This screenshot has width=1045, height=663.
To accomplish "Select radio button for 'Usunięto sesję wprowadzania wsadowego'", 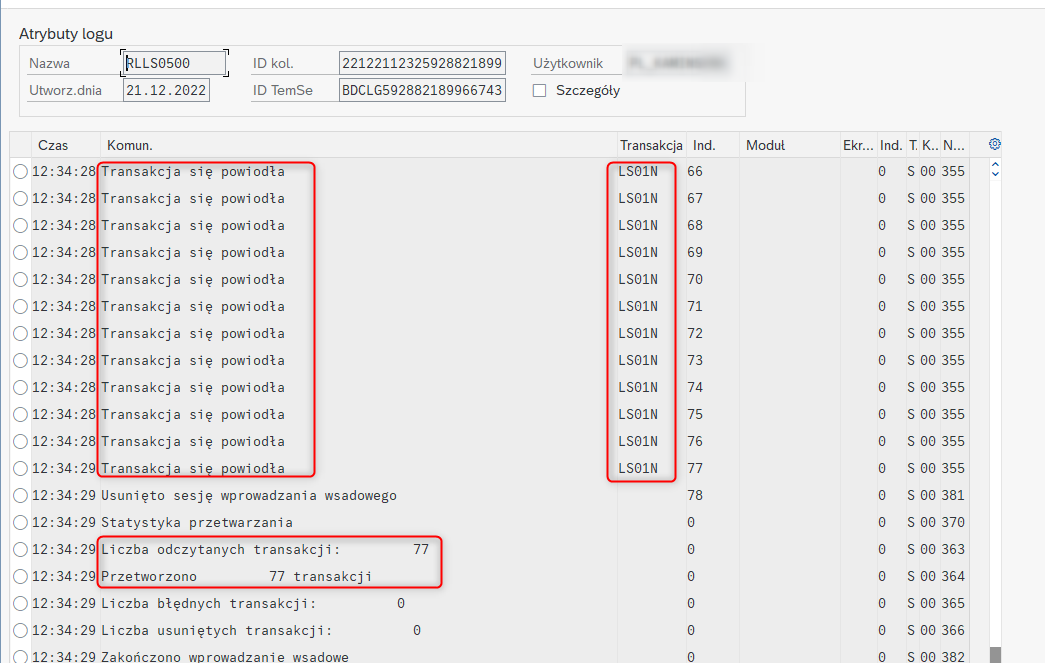I will click(20, 496).
